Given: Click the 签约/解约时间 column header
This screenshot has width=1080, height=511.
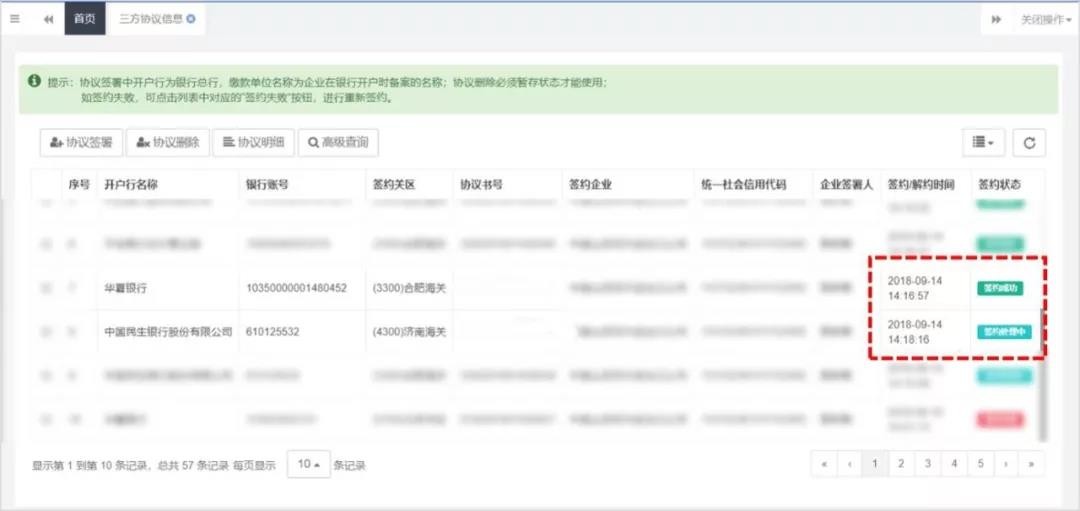Looking at the screenshot, I should tap(921, 185).
